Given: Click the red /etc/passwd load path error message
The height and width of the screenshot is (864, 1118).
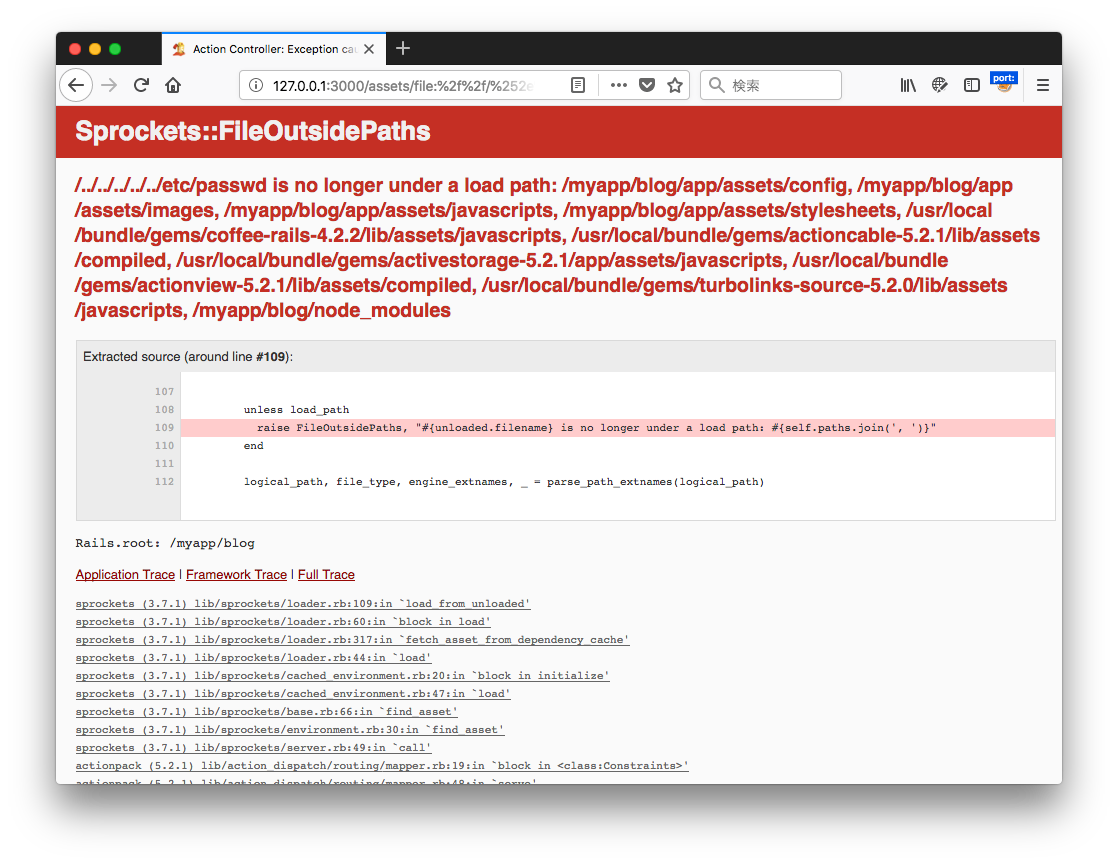Looking at the screenshot, I should coord(557,247).
